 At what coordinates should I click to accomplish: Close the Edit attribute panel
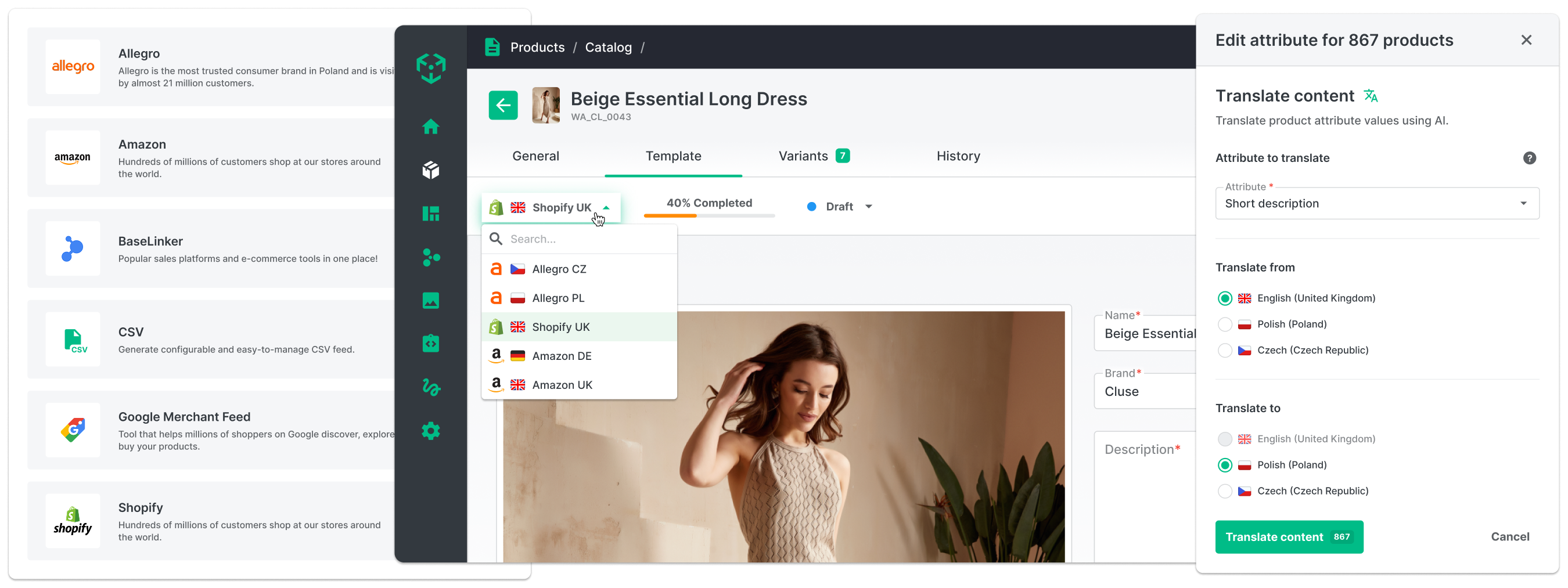point(1526,40)
